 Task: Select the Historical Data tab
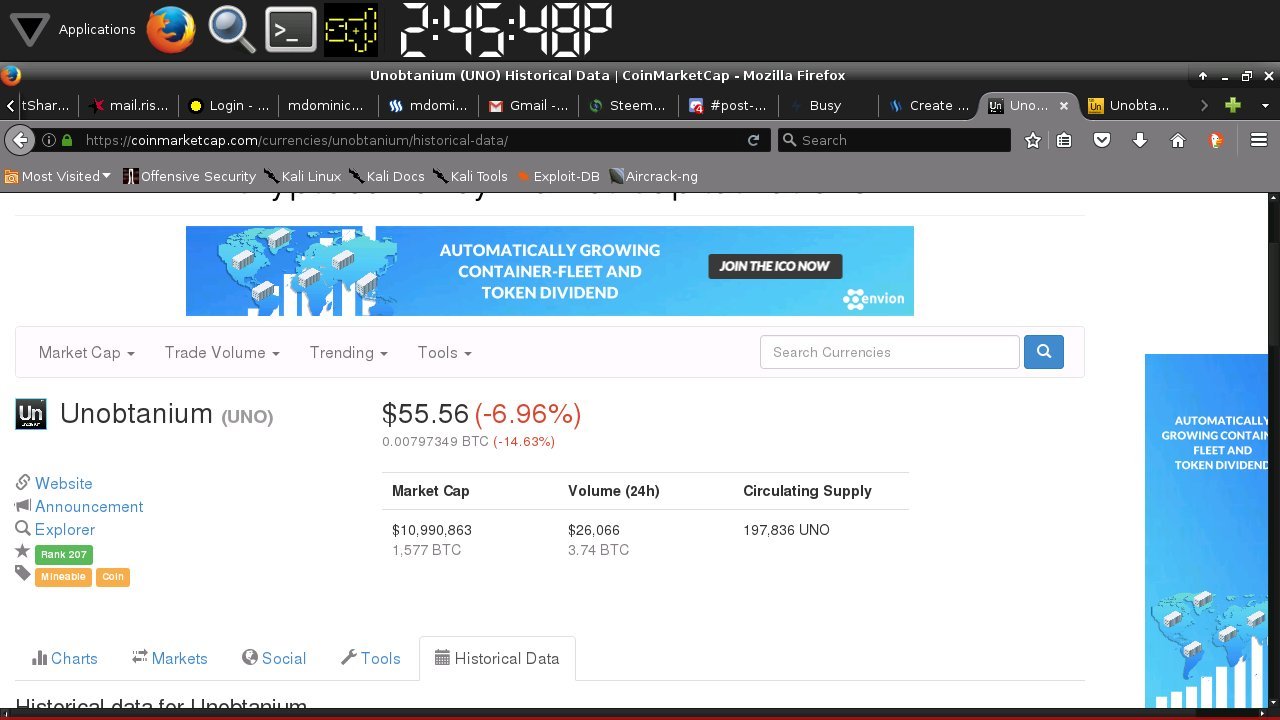(x=497, y=658)
